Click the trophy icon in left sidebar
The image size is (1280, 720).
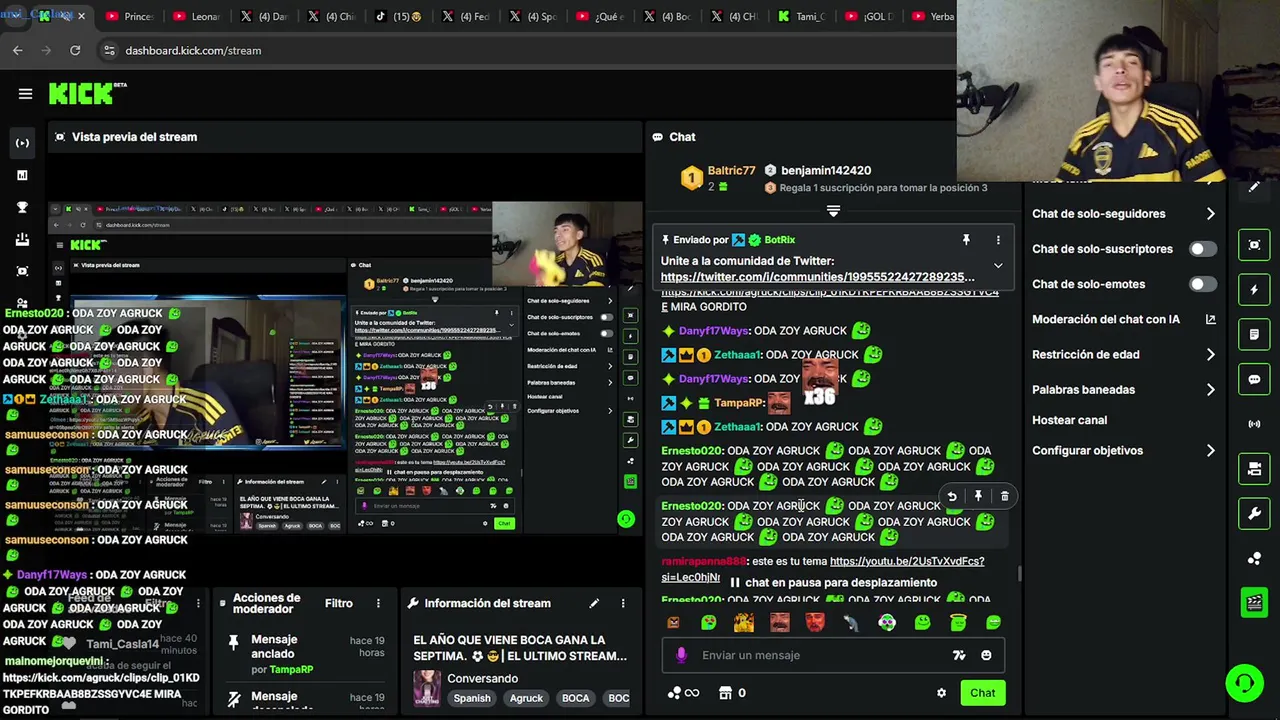[x=22, y=207]
